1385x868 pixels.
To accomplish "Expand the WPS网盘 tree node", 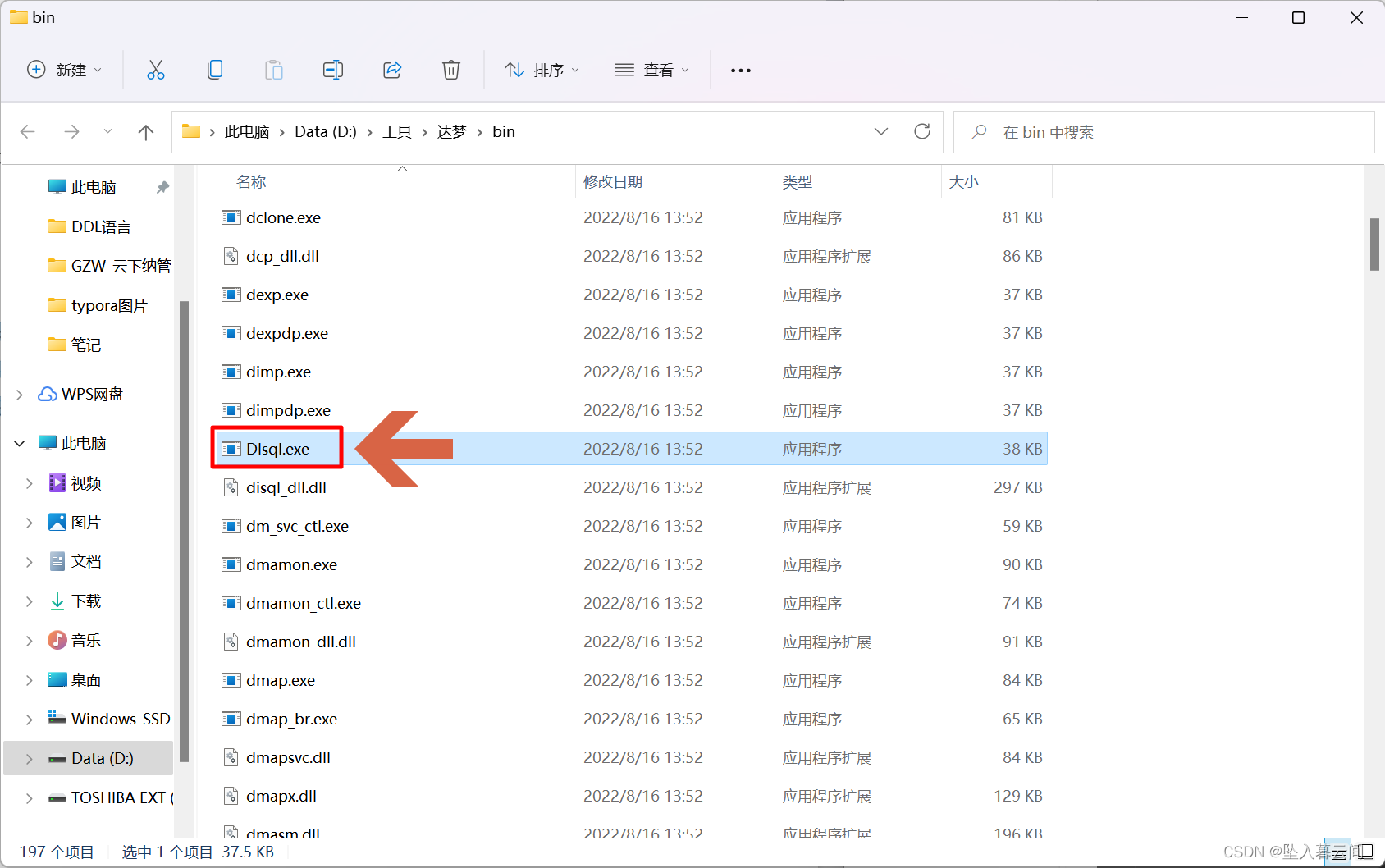I will click(x=20, y=395).
